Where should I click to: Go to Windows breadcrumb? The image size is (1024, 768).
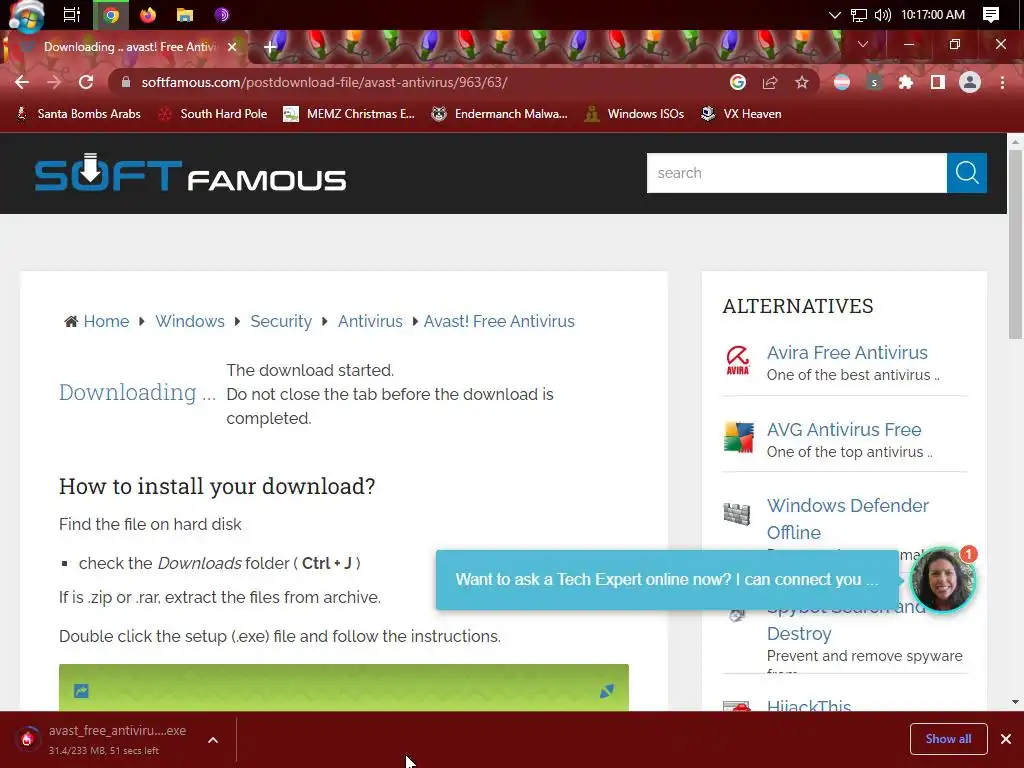click(x=189, y=321)
